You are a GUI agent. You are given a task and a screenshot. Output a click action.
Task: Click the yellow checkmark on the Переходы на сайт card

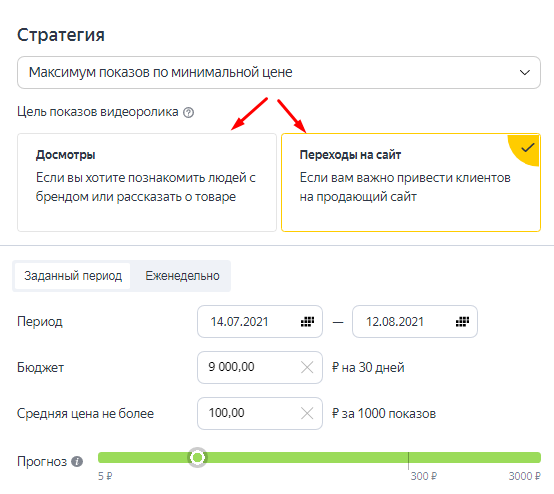(527, 147)
